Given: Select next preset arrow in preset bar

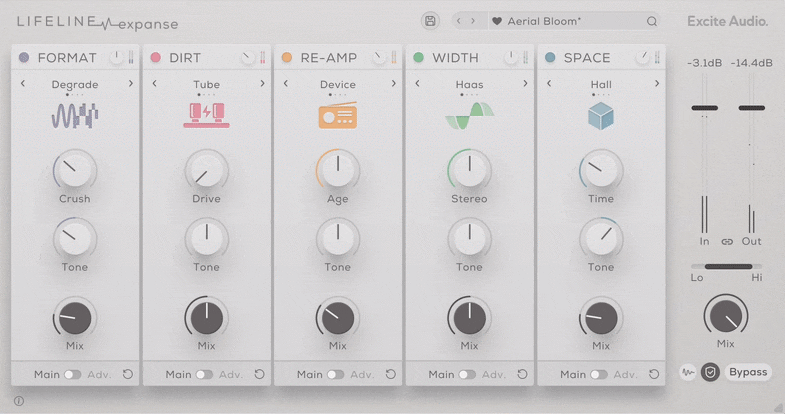Looking at the screenshot, I should [x=474, y=21].
